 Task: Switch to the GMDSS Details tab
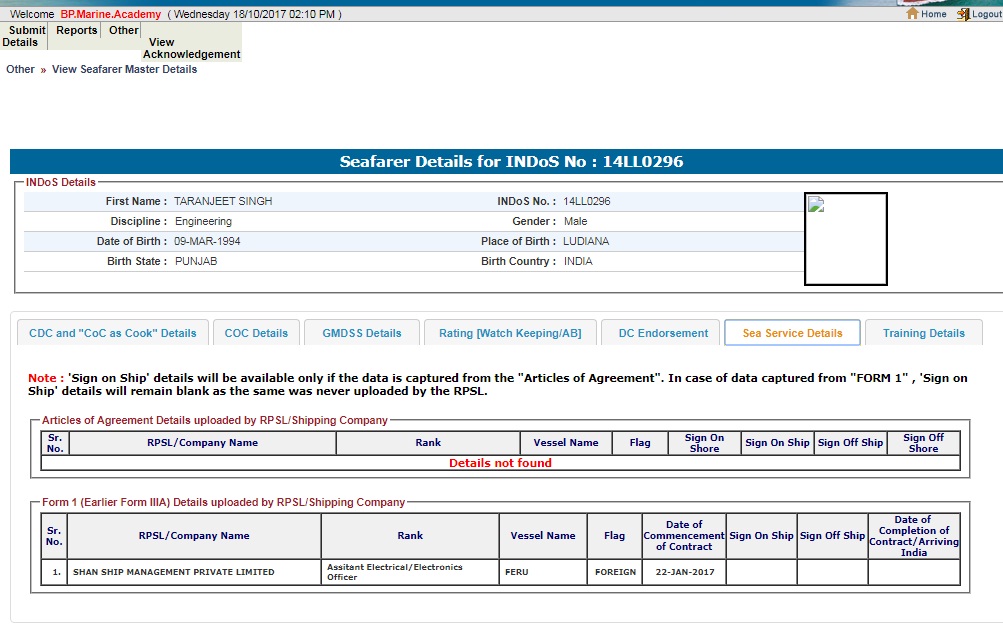(x=362, y=333)
